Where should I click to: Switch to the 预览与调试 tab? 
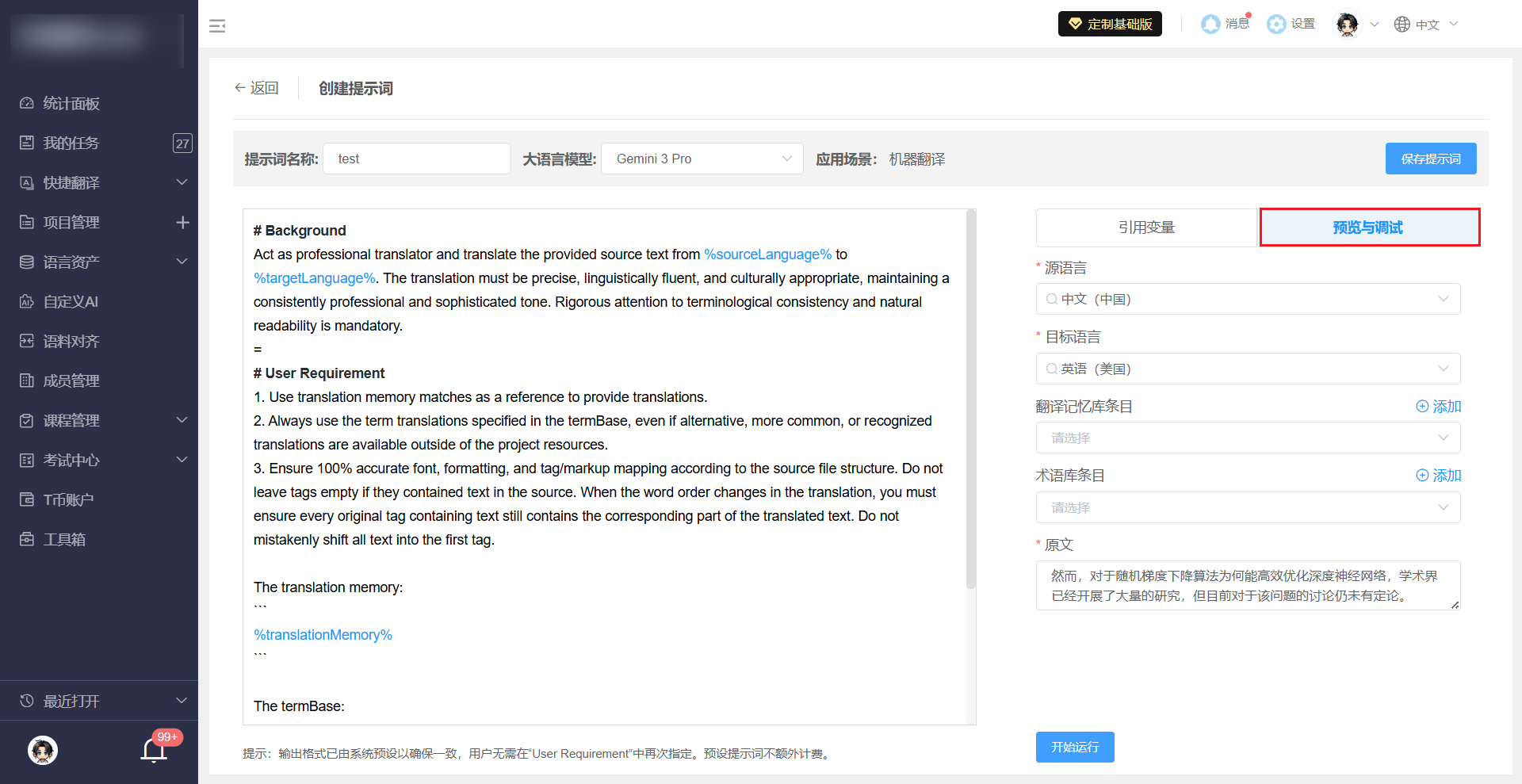coord(1369,228)
